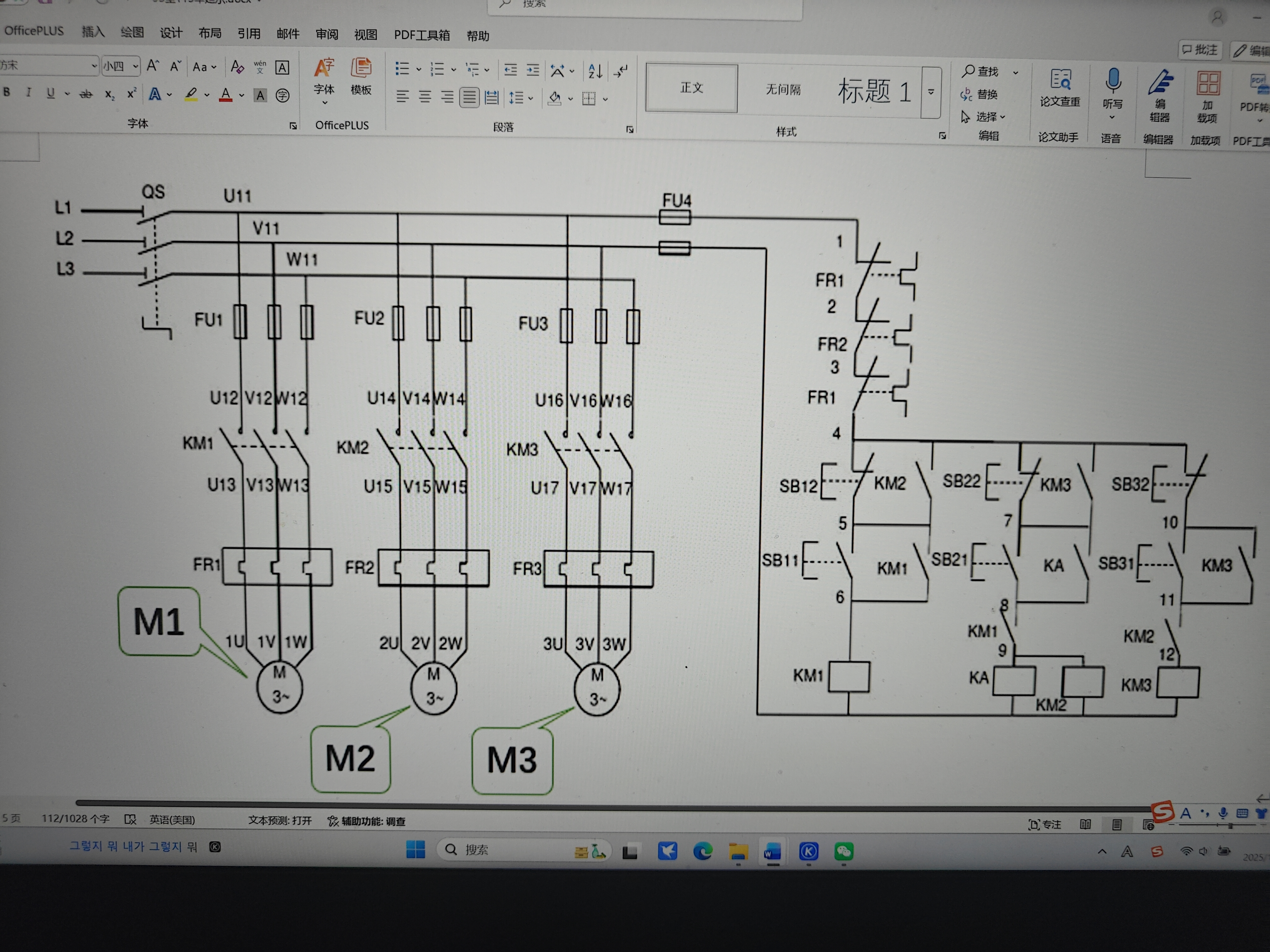Open the 小四 font size dropdown

[135, 67]
